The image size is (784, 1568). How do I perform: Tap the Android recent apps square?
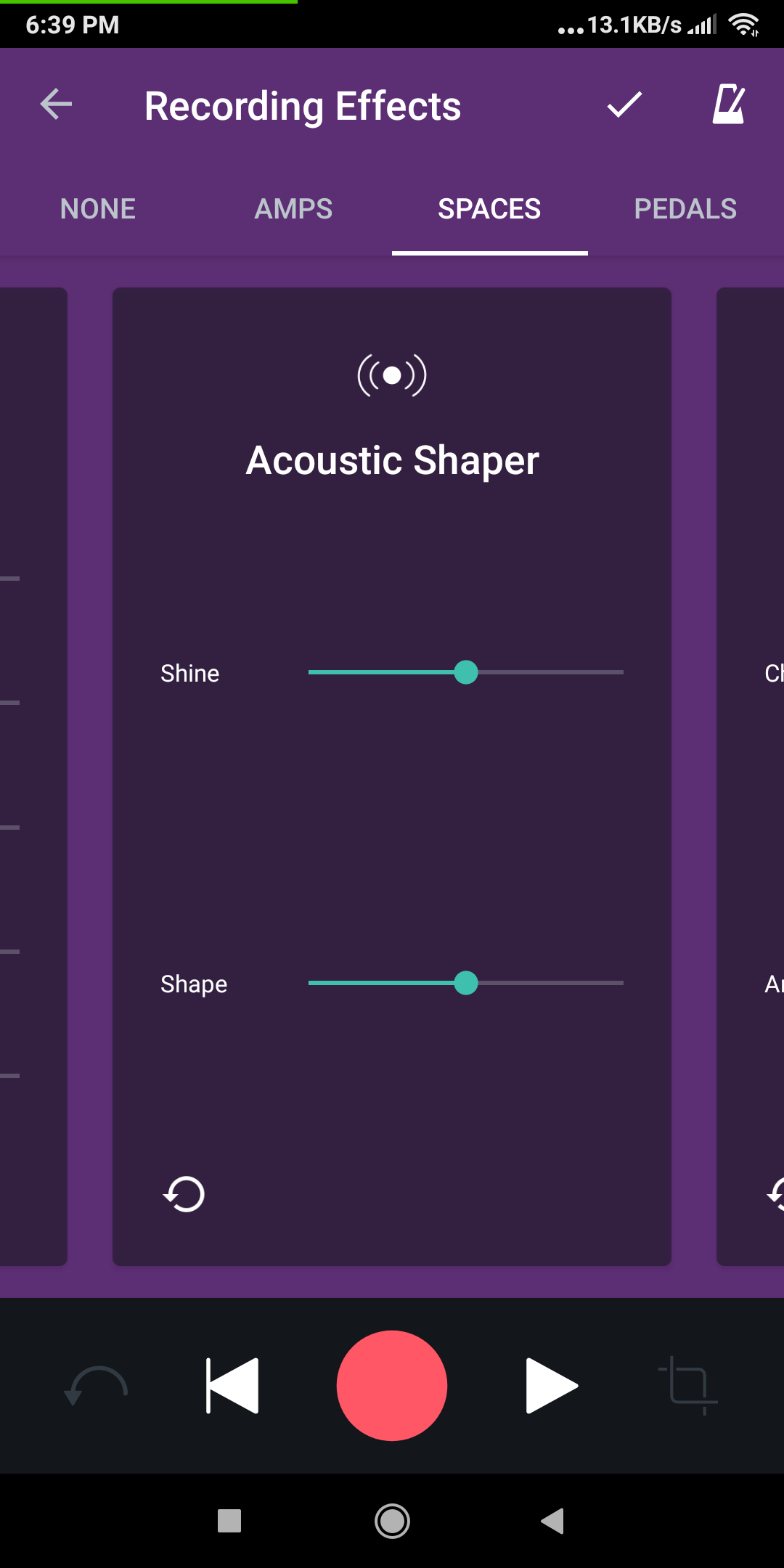pyautogui.click(x=229, y=1520)
